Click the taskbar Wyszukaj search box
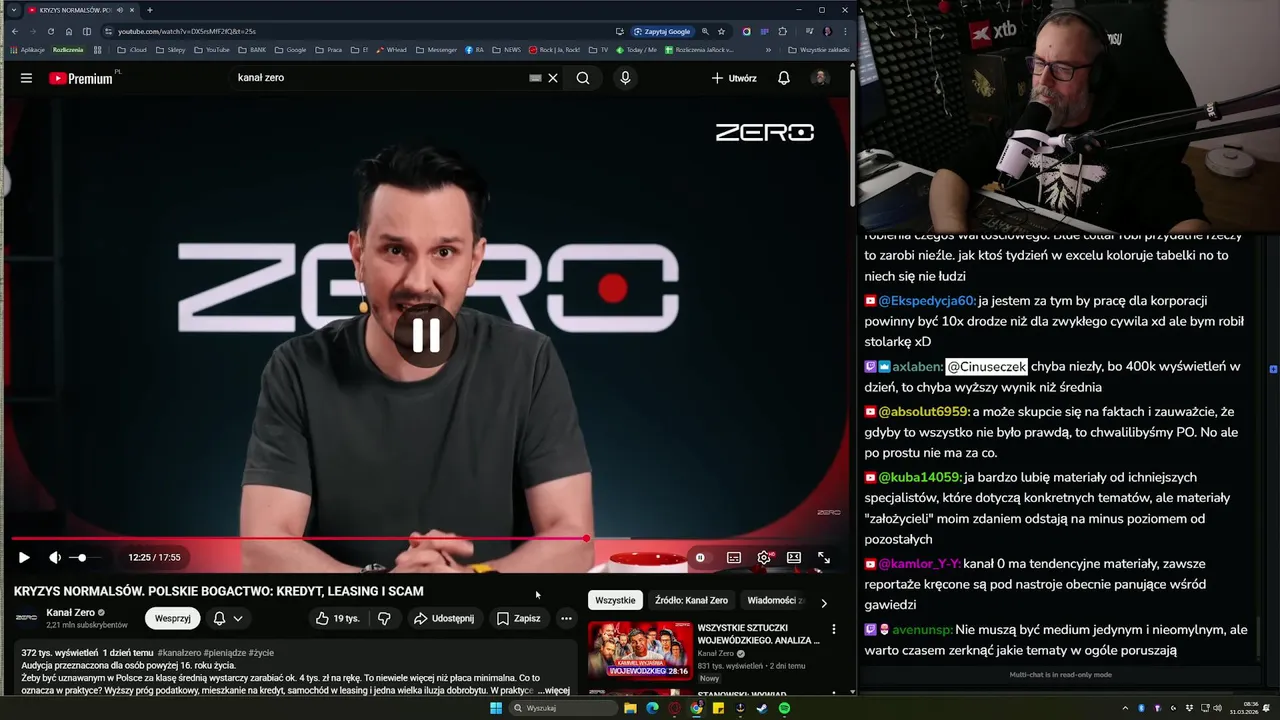This screenshot has height=720, width=1280. [x=564, y=708]
